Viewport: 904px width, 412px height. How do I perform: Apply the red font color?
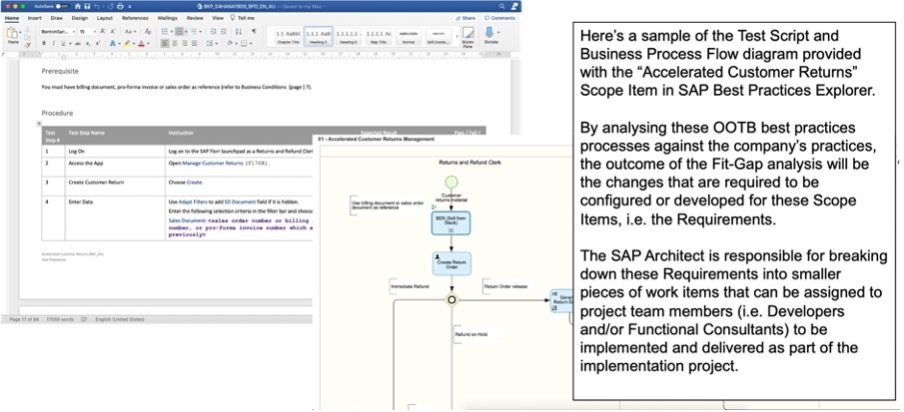[141, 43]
